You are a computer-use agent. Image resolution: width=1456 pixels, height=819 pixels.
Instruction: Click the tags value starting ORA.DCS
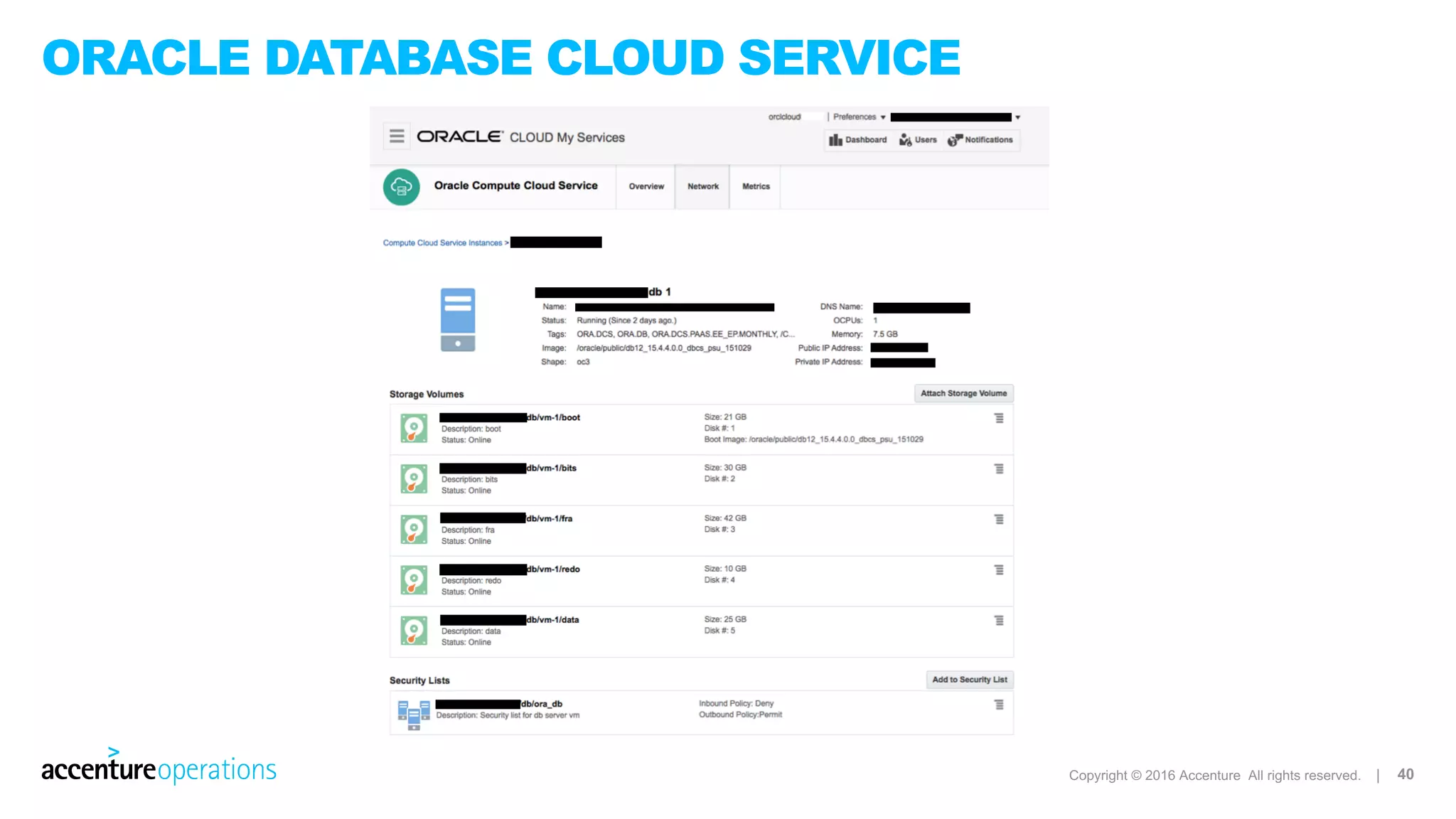pyautogui.click(x=685, y=334)
